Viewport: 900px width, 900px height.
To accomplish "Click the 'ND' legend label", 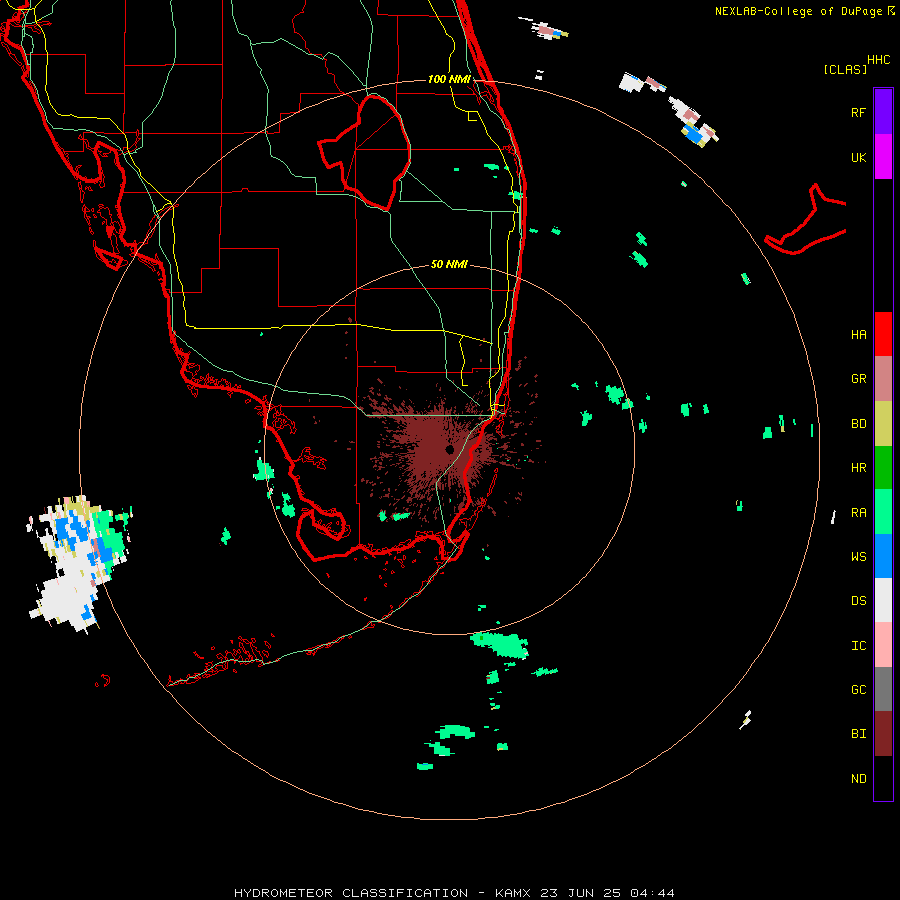I will 858,779.
